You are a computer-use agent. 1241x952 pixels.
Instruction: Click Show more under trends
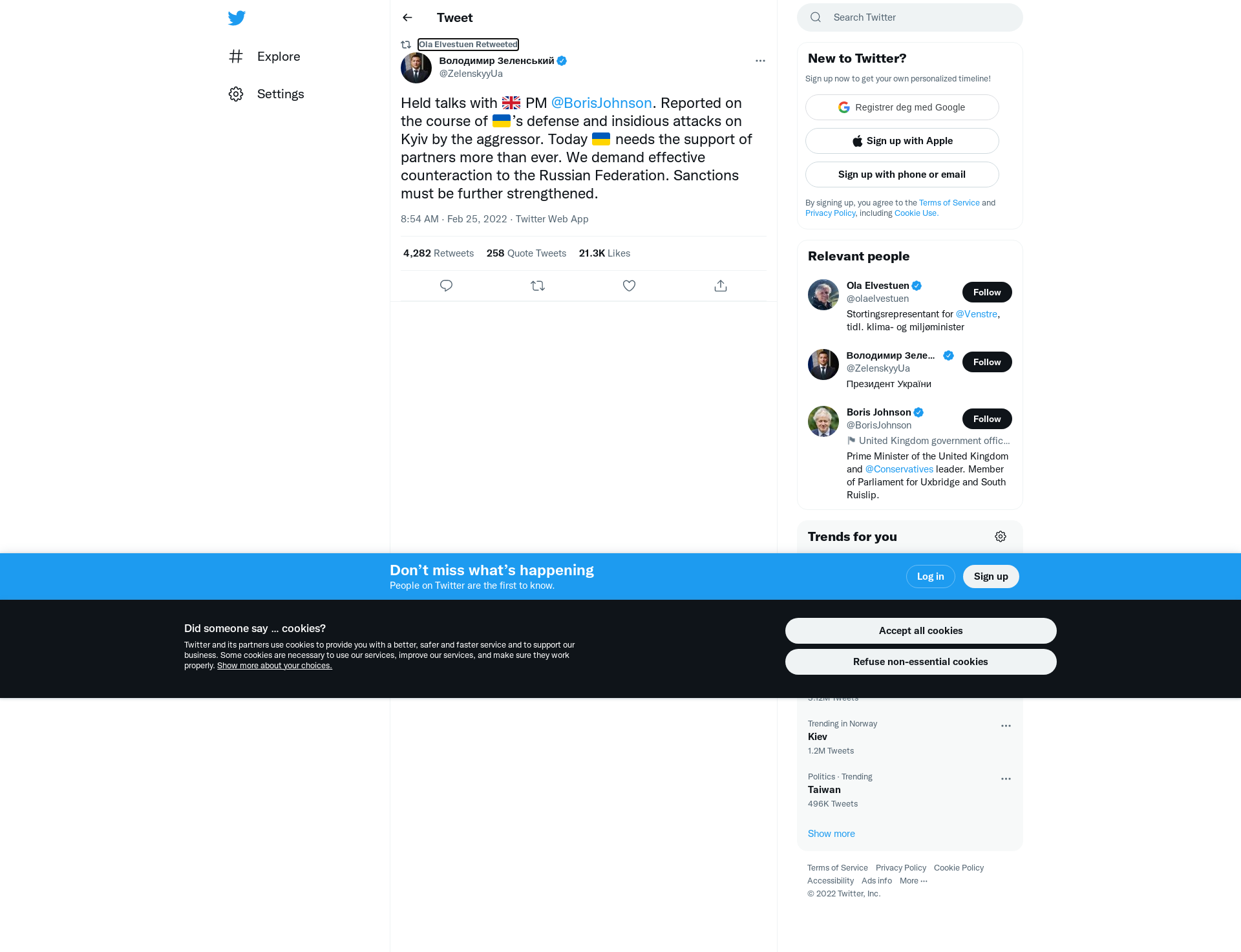(831, 834)
